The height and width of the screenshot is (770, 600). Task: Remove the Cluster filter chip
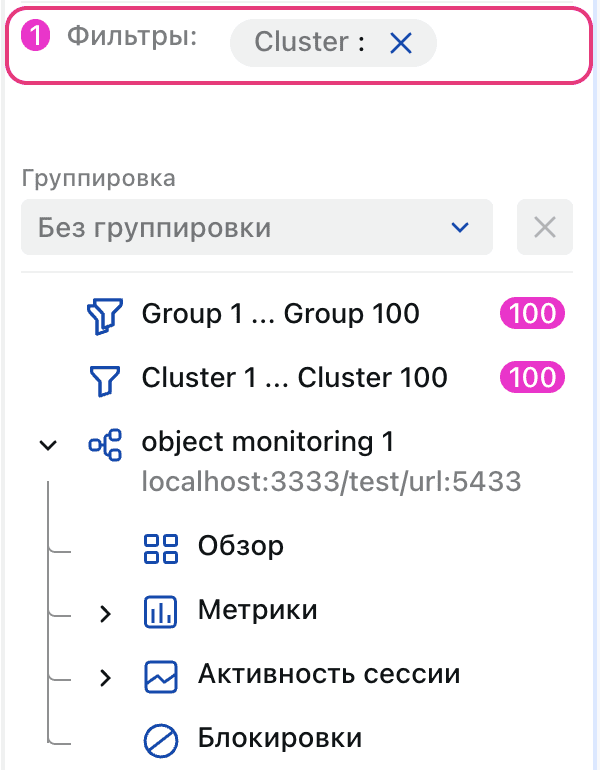pos(400,43)
